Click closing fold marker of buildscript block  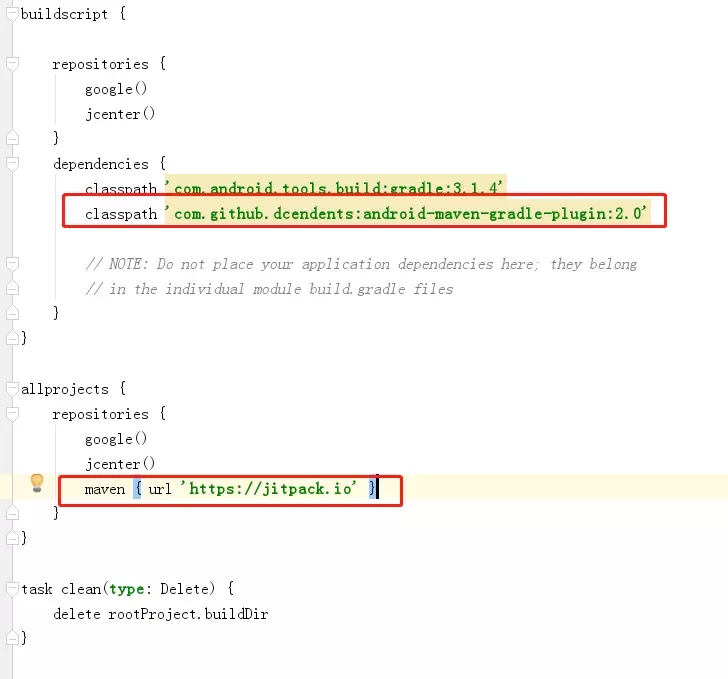pos(13,338)
